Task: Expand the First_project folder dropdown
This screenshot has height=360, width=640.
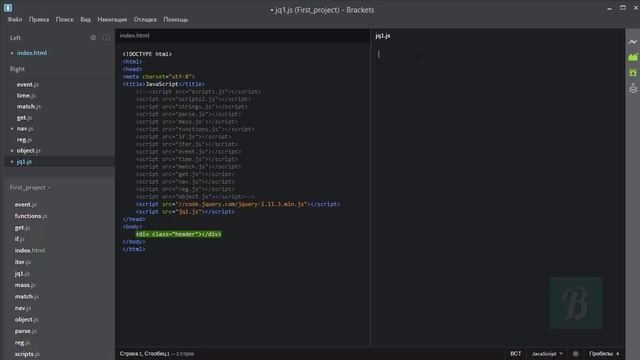Action: point(30,187)
